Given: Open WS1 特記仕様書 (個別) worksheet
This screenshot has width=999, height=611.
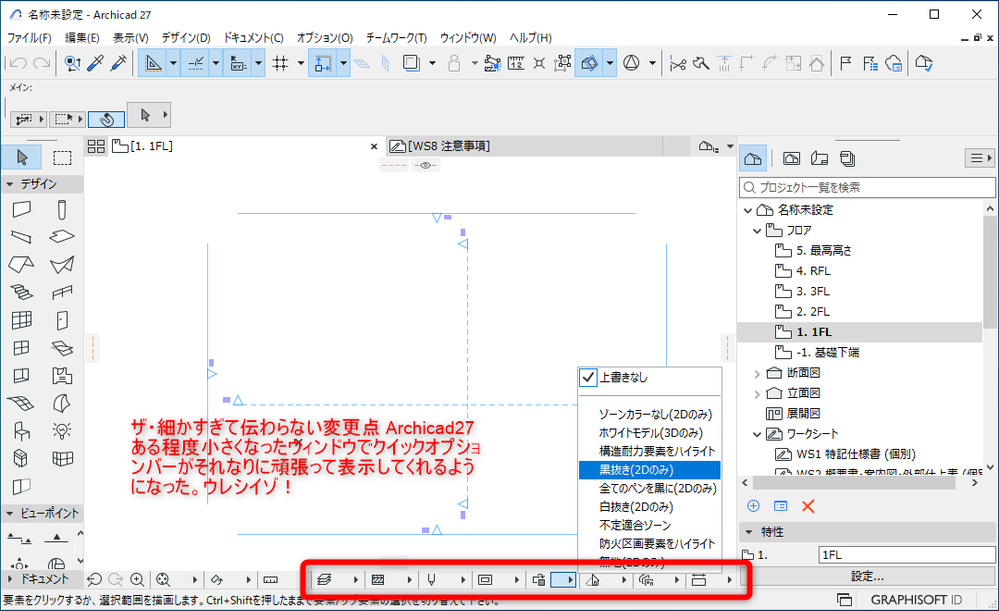Looking at the screenshot, I should tap(856, 454).
